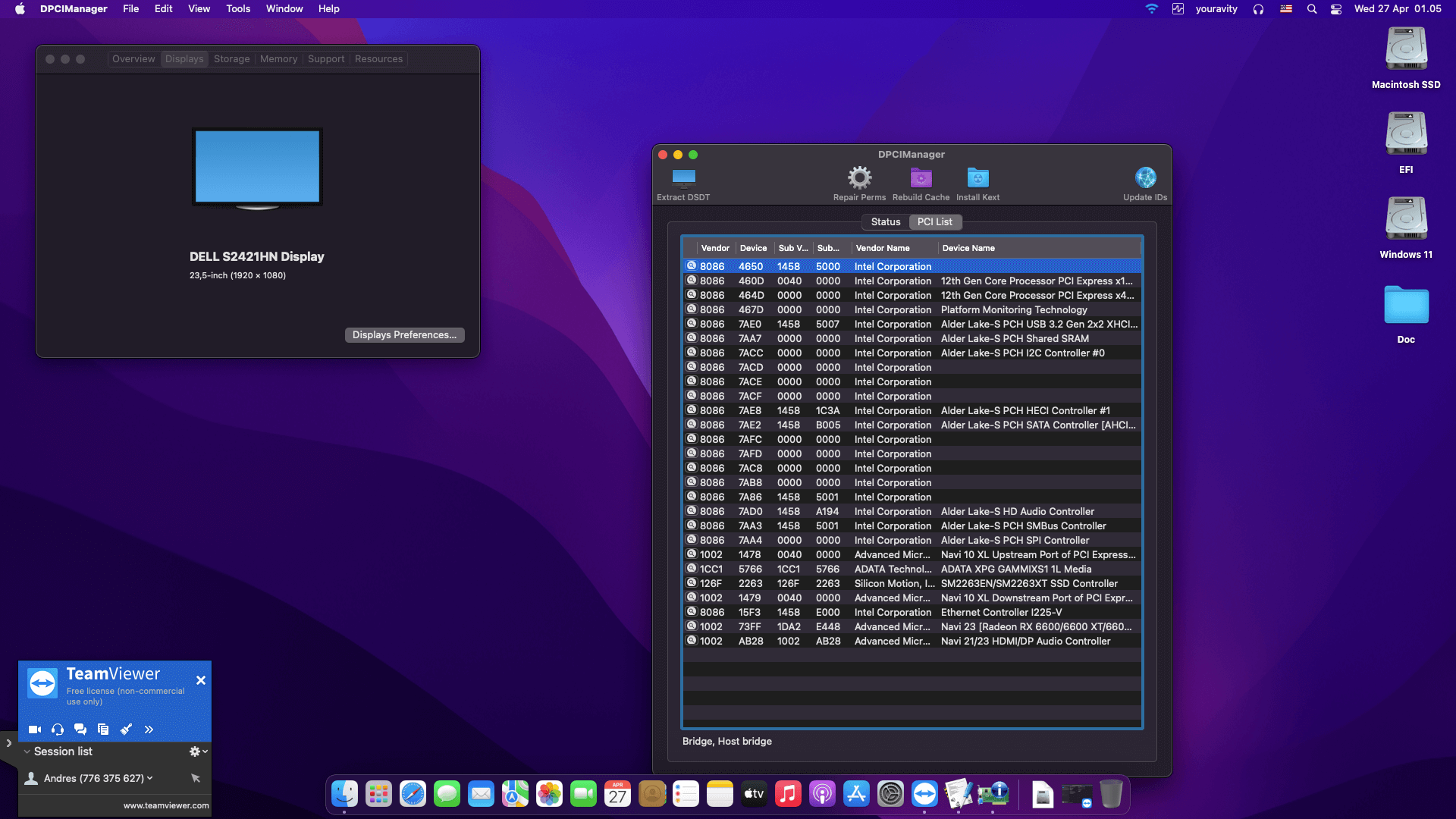Open TeamViewer chat bubbles icon
This screenshot has height=819, width=1456.
click(x=80, y=730)
